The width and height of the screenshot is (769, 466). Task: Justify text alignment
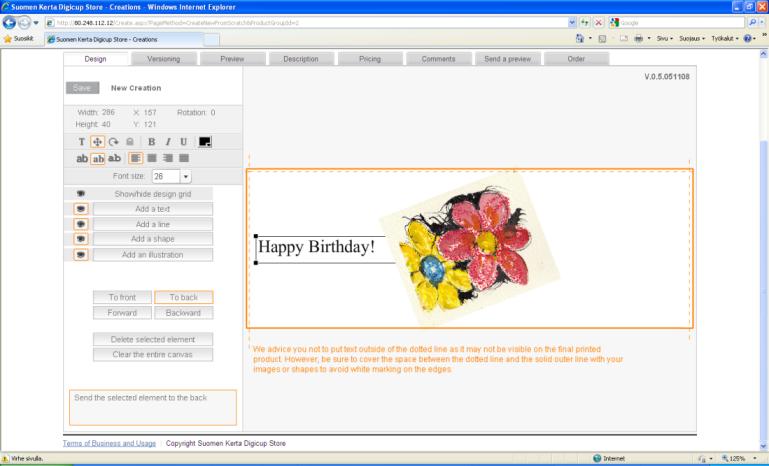(184, 158)
